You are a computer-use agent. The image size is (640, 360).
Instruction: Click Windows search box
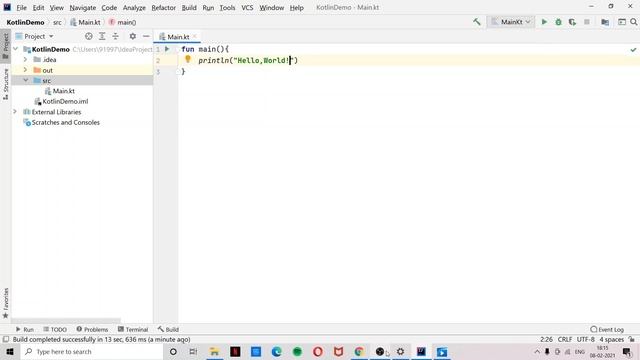(x=91, y=351)
